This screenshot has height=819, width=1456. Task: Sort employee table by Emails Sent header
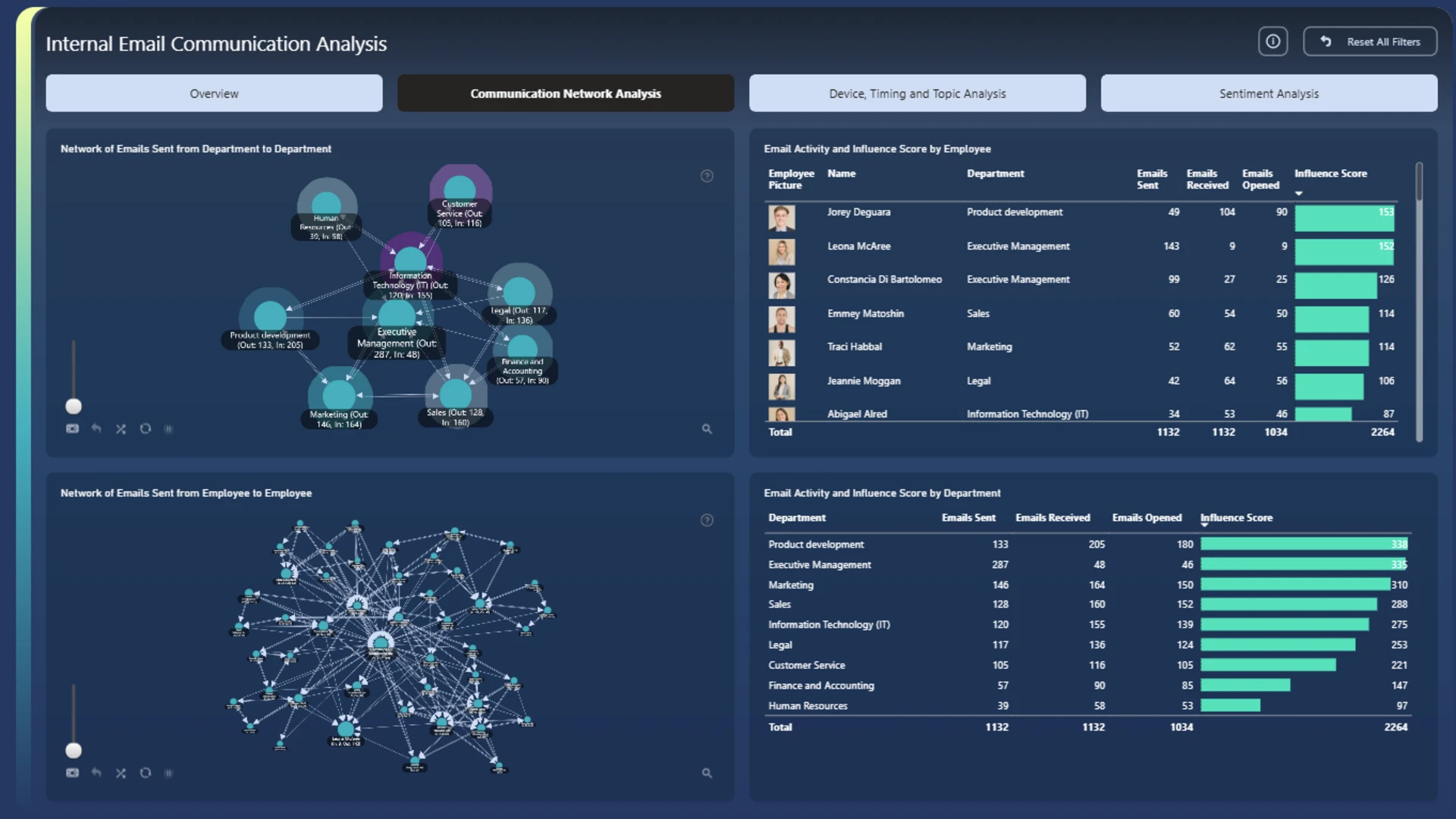click(1152, 179)
